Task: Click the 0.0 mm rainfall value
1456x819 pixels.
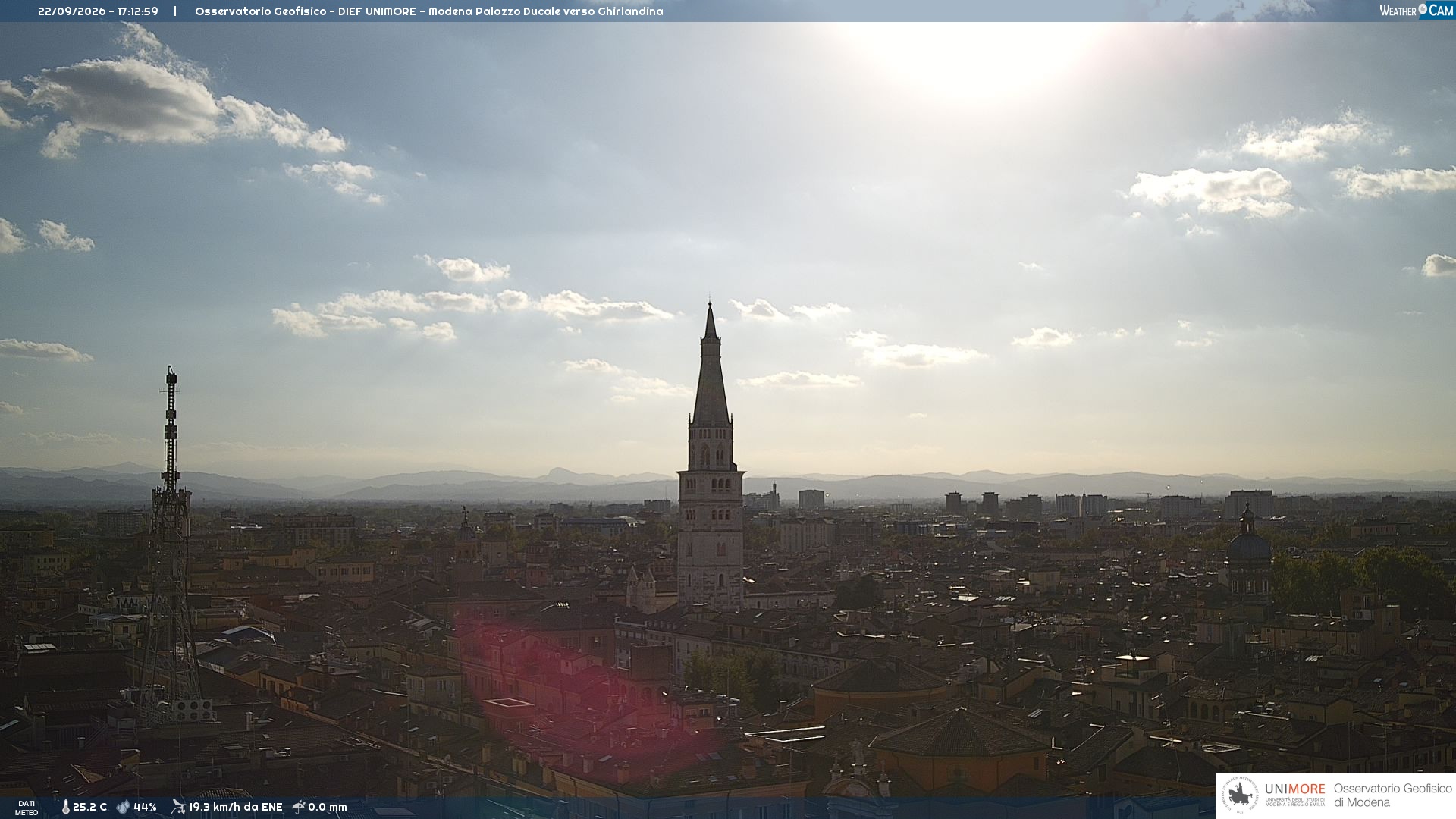Action: click(327, 807)
